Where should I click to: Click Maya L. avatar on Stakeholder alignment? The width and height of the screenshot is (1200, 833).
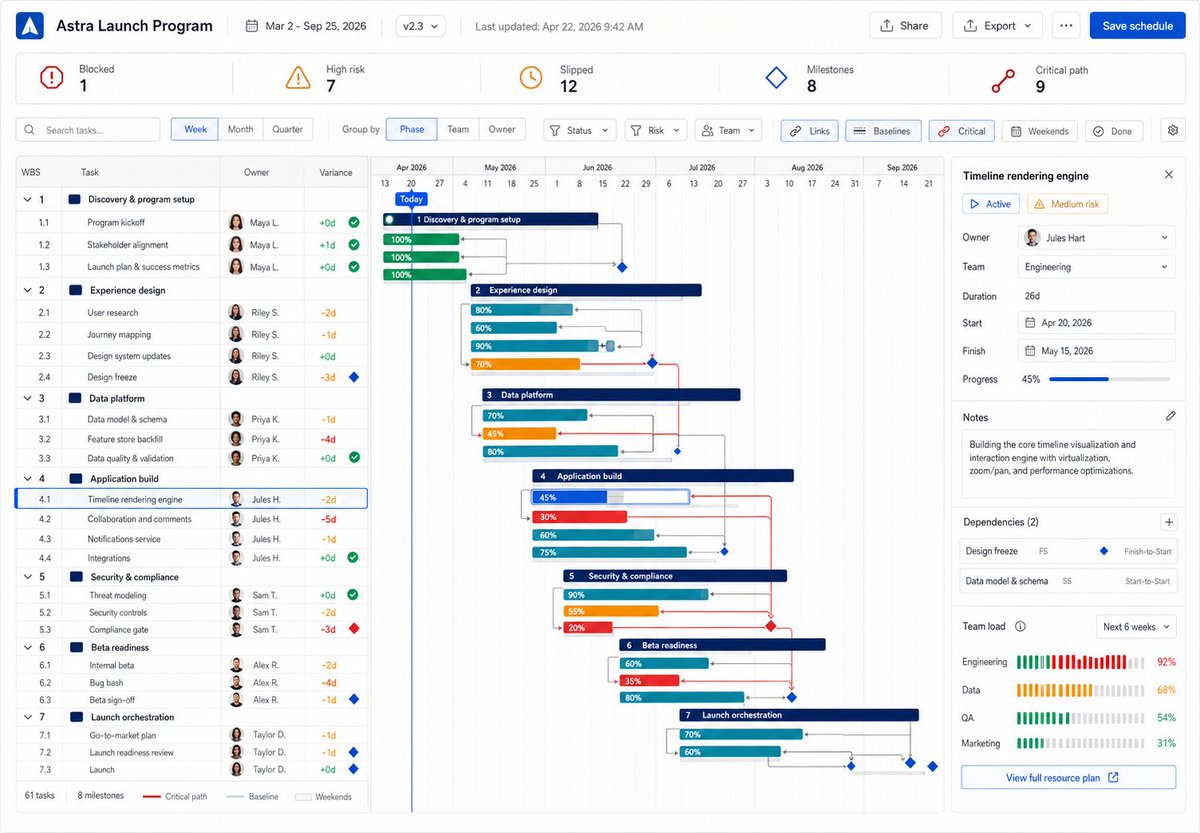236,245
